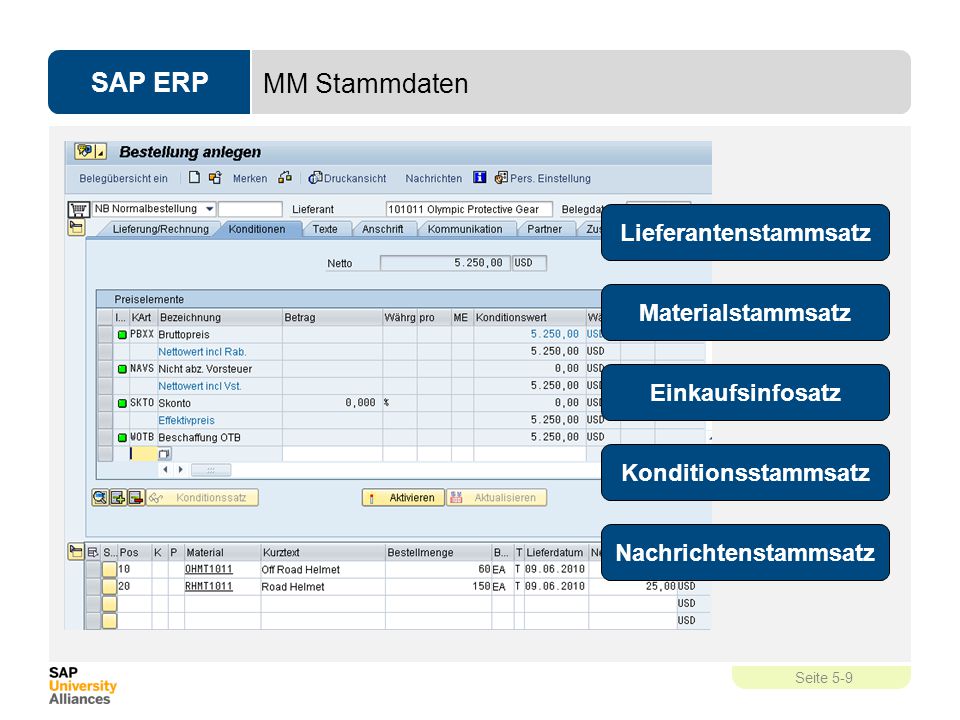
Task: Open the Texte tab
Action: tap(325, 229)
